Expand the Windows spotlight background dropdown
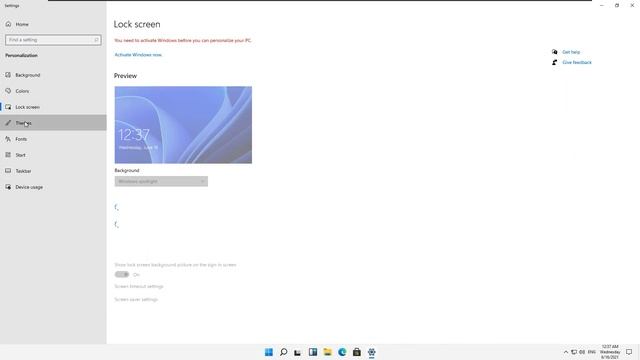This screenshot has height=360, width=640. [161, 181]
